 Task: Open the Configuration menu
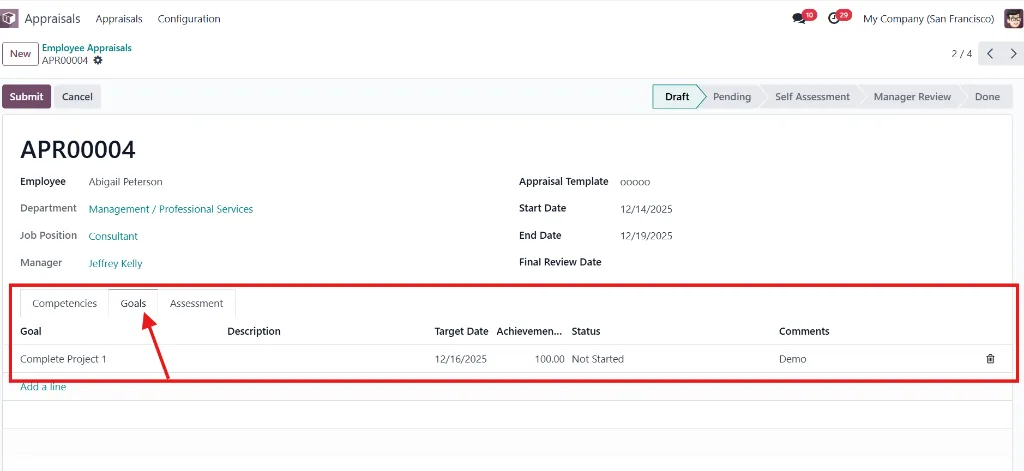[189, 19]
